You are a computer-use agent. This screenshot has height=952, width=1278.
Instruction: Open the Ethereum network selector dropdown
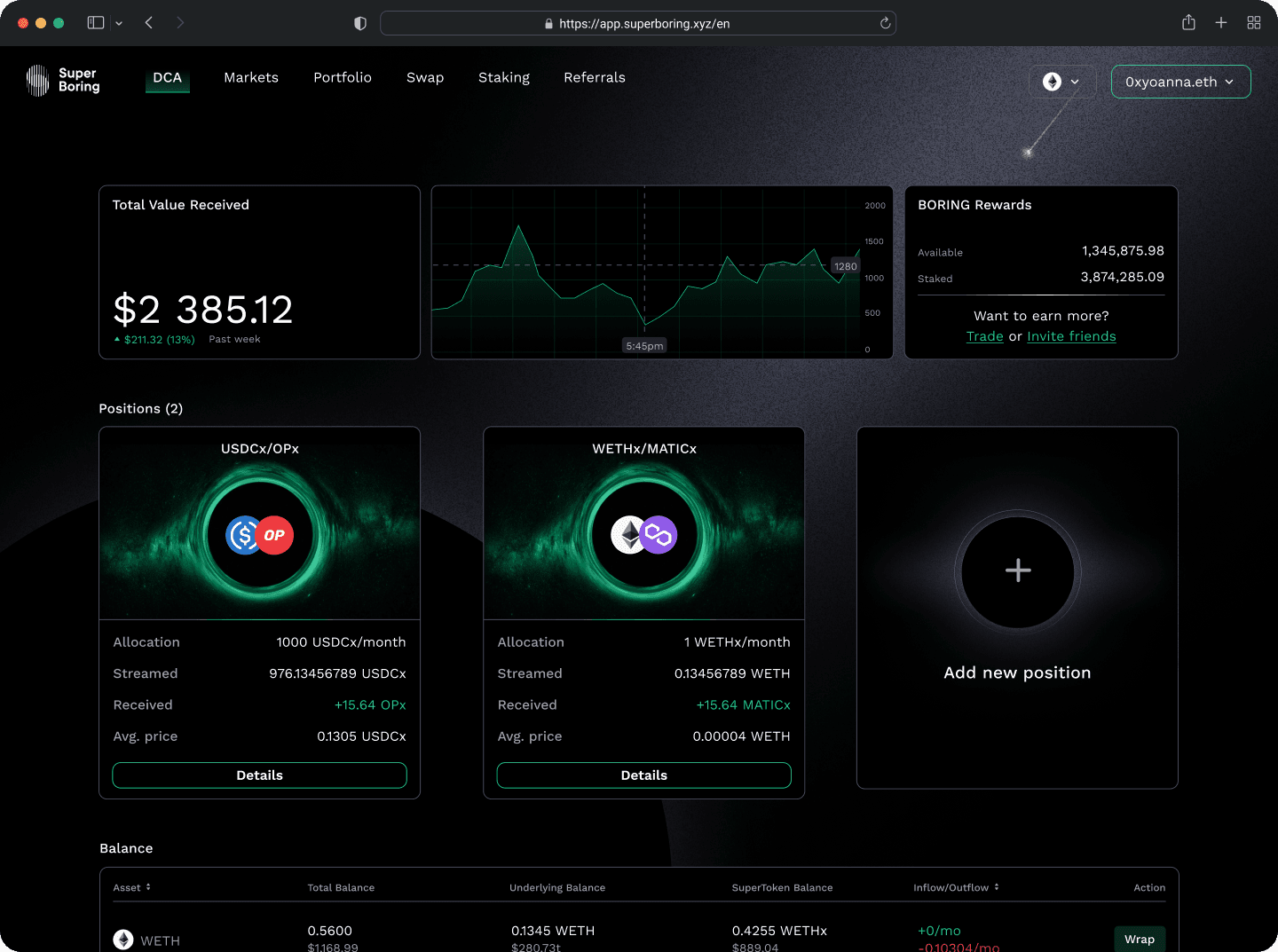1063,82
